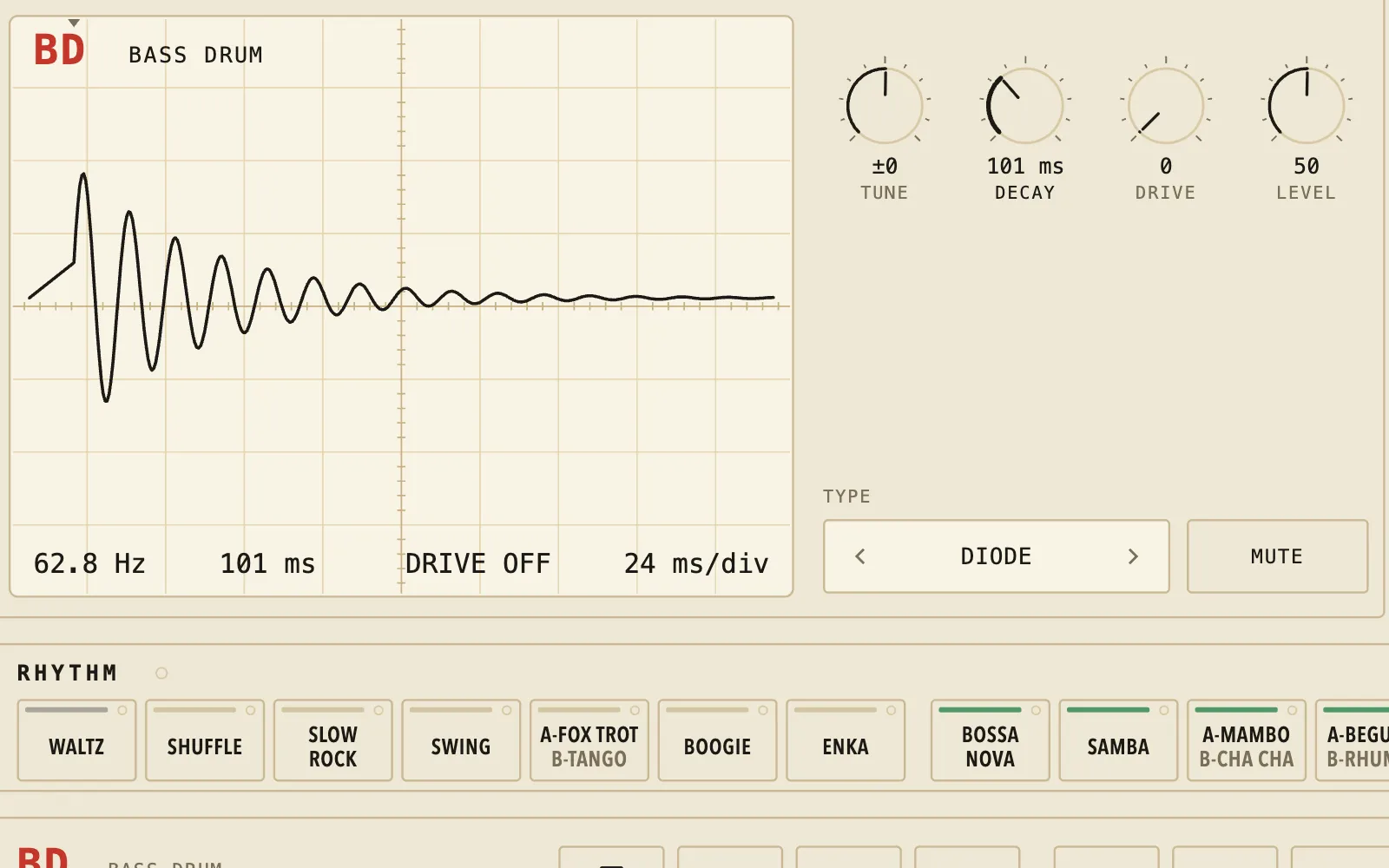The width and height of the screenshot is (1389, 868).
Task: Click the RHYTHM section heading
Action: [x=68, y=673]
